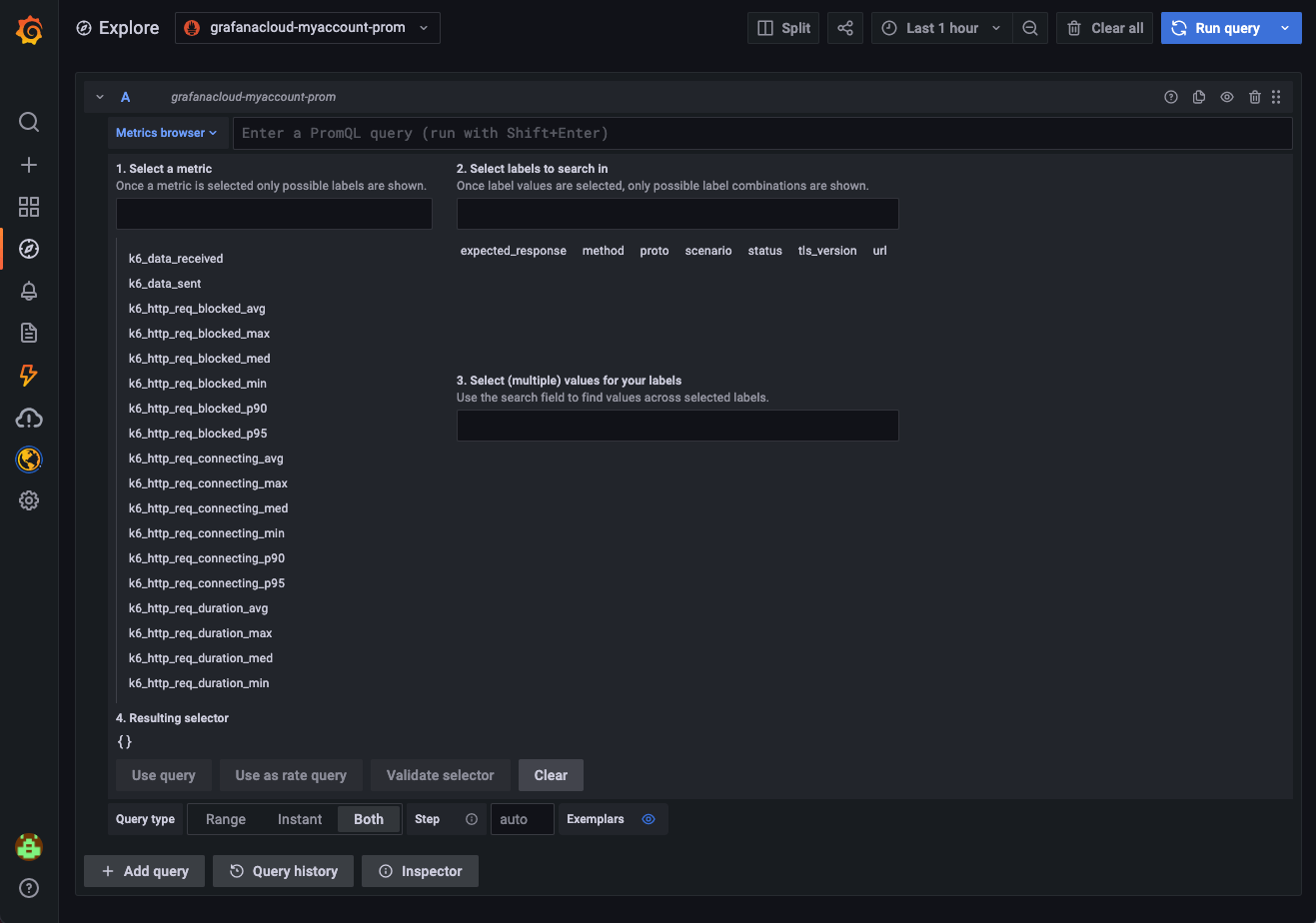Toggle Exemplars visibility eye icon
Viewport: 1316px width, 923px height.
tap(648, 819)
